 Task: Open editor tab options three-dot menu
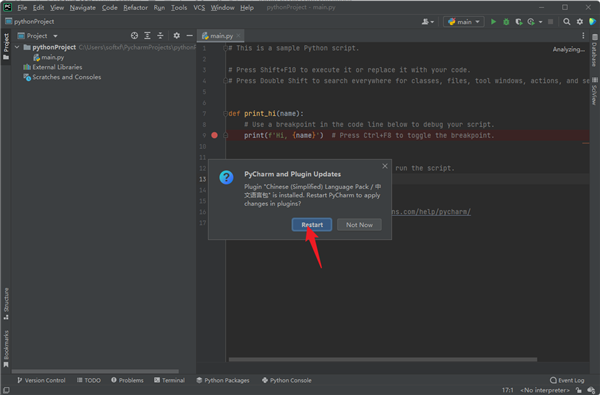coord(583,36)
